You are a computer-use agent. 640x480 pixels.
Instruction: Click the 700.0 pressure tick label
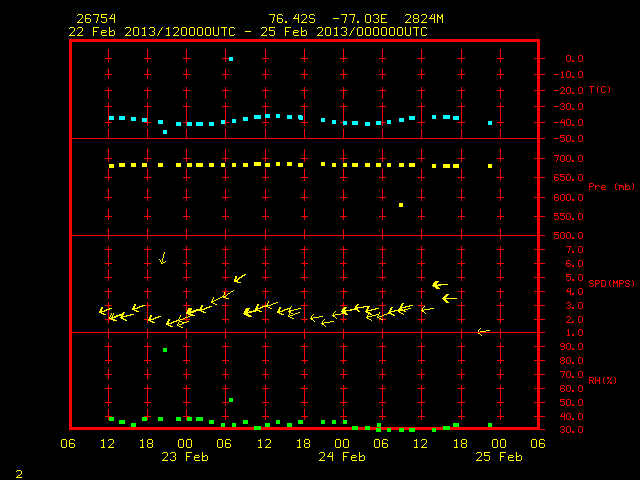coord(569,158)
